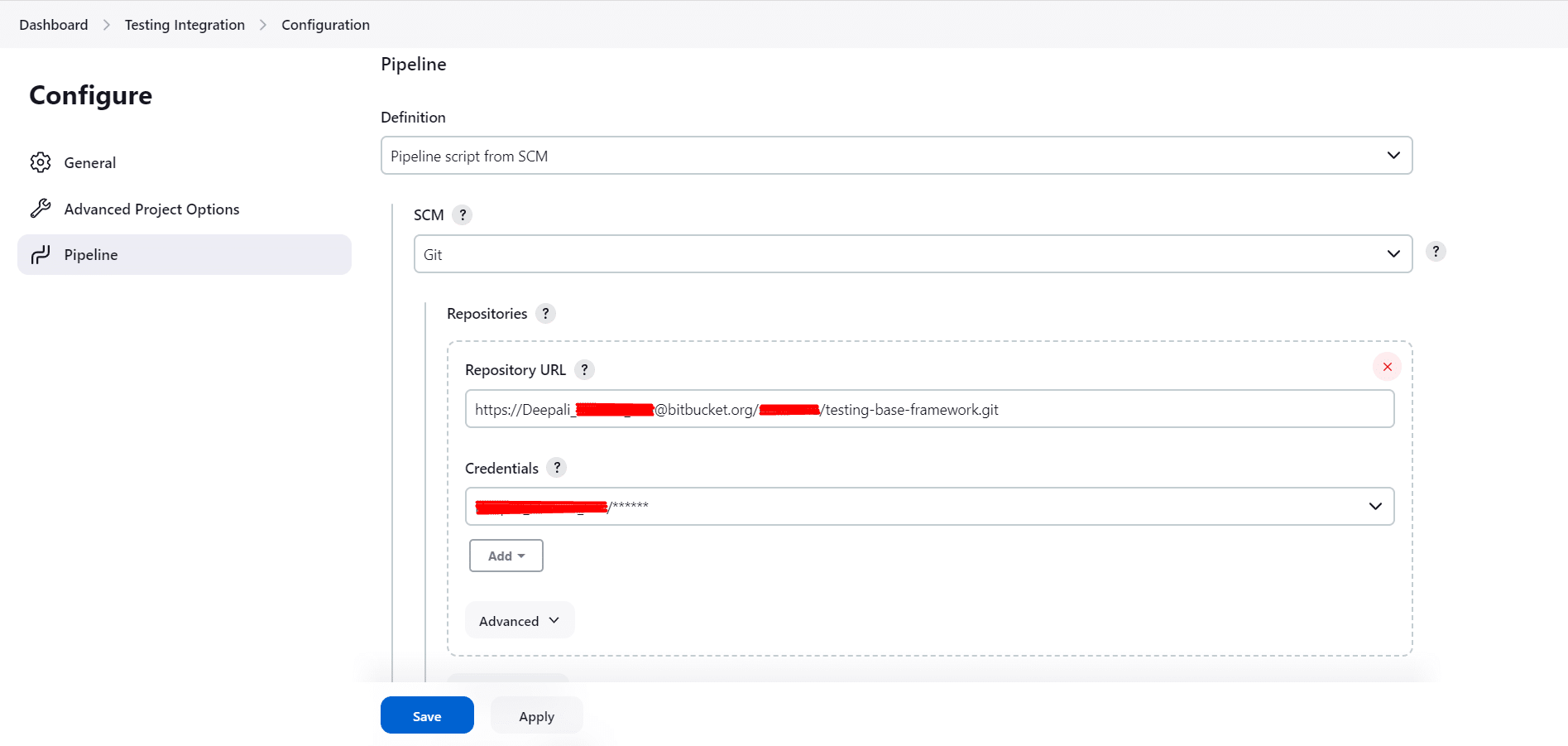
Task: Select Advanced Project Options section
Action: [151, 209]
